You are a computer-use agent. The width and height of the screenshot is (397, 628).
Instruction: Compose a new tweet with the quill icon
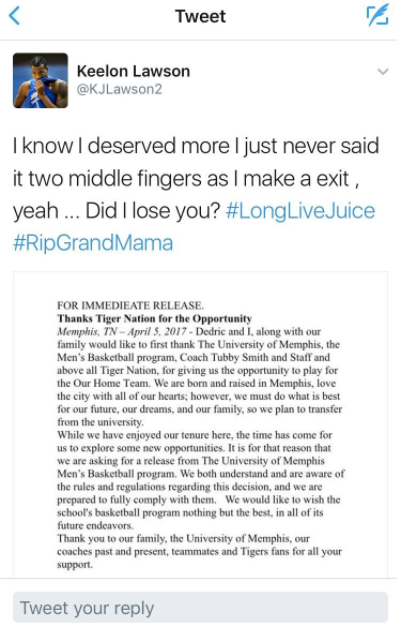click(377, 15)
